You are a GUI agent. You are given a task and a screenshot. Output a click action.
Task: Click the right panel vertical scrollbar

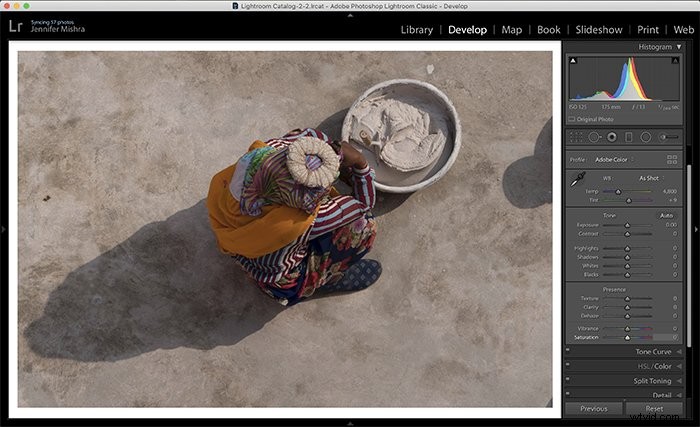(689, 255)
